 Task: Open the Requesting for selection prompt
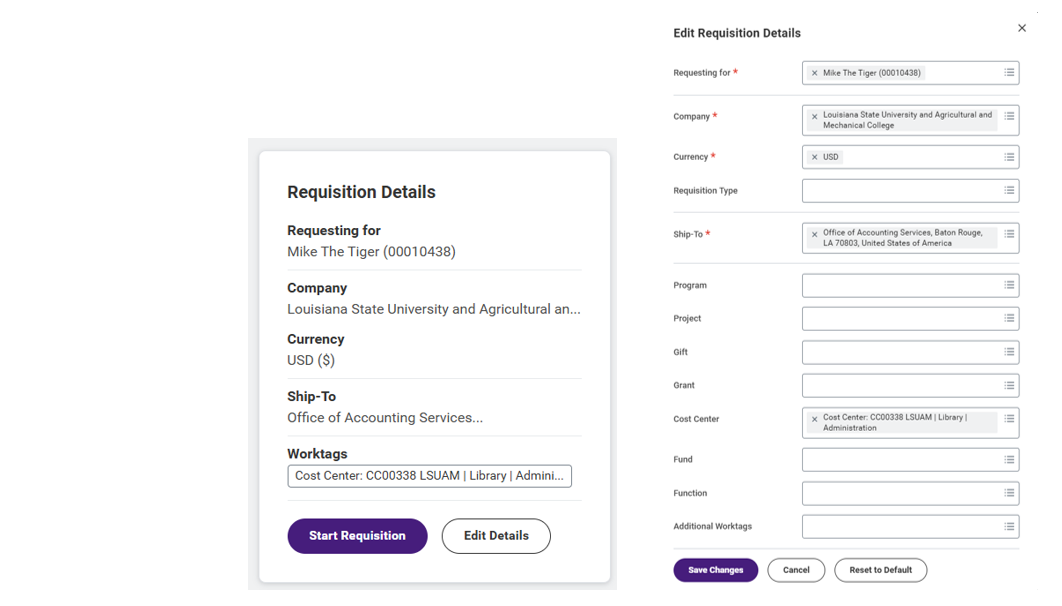pyautogui.click(x=1009, y=72)
